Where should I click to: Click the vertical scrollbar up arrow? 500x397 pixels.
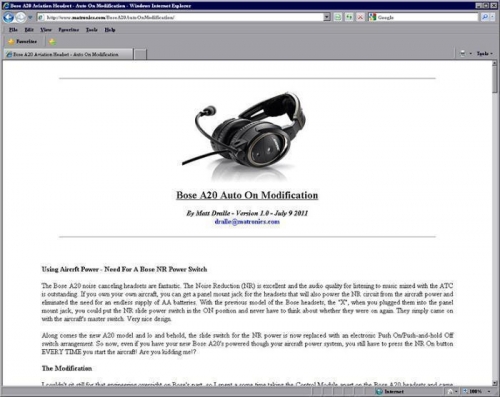pos(495,63)
